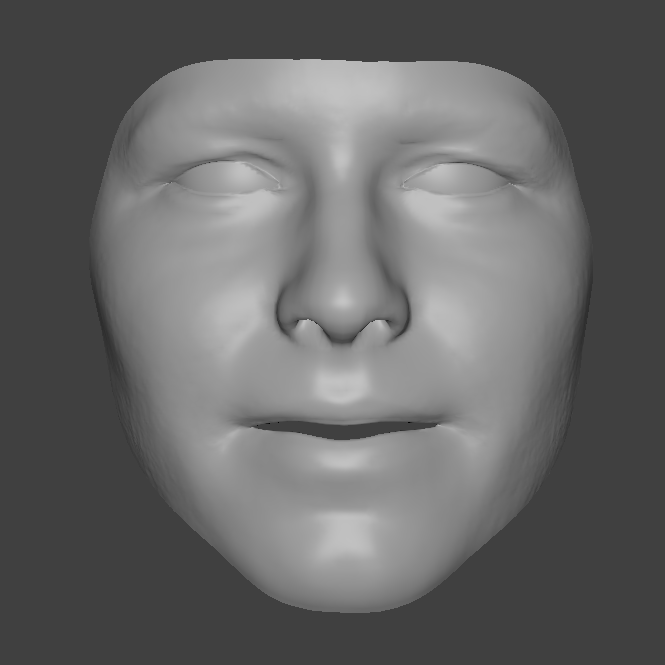
Task: Select the 3D face mesh in viewport
Action: click(x=341, y=336)
